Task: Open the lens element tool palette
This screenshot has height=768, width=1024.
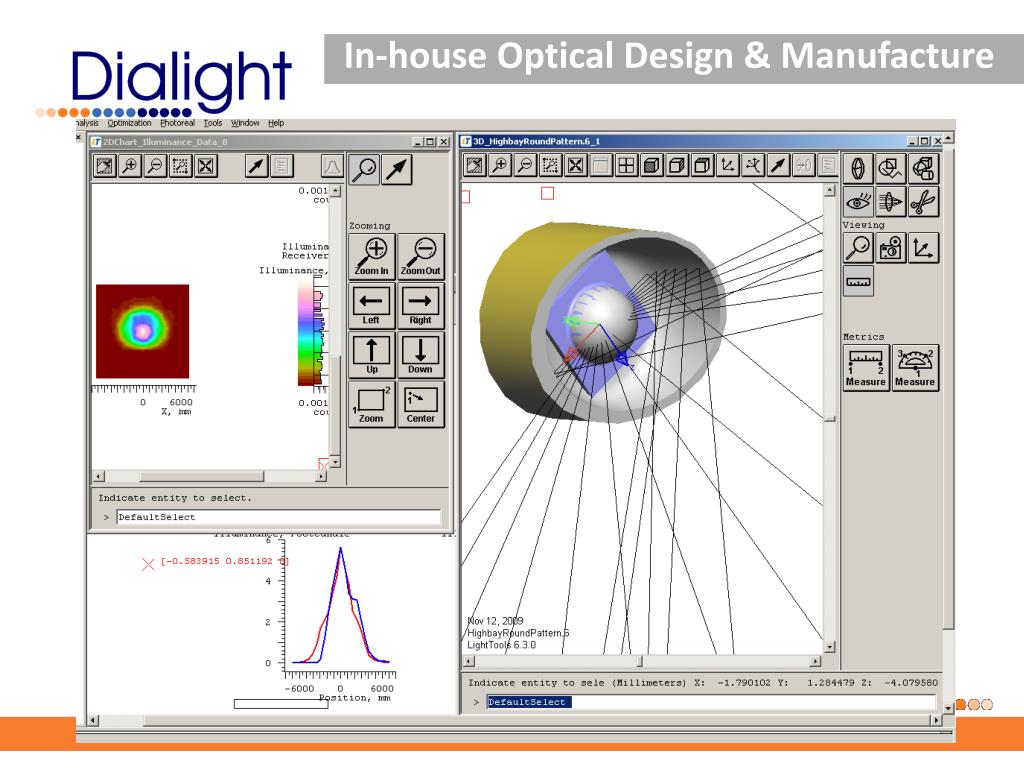Action: pyautogui.click(x=858, y=169)
